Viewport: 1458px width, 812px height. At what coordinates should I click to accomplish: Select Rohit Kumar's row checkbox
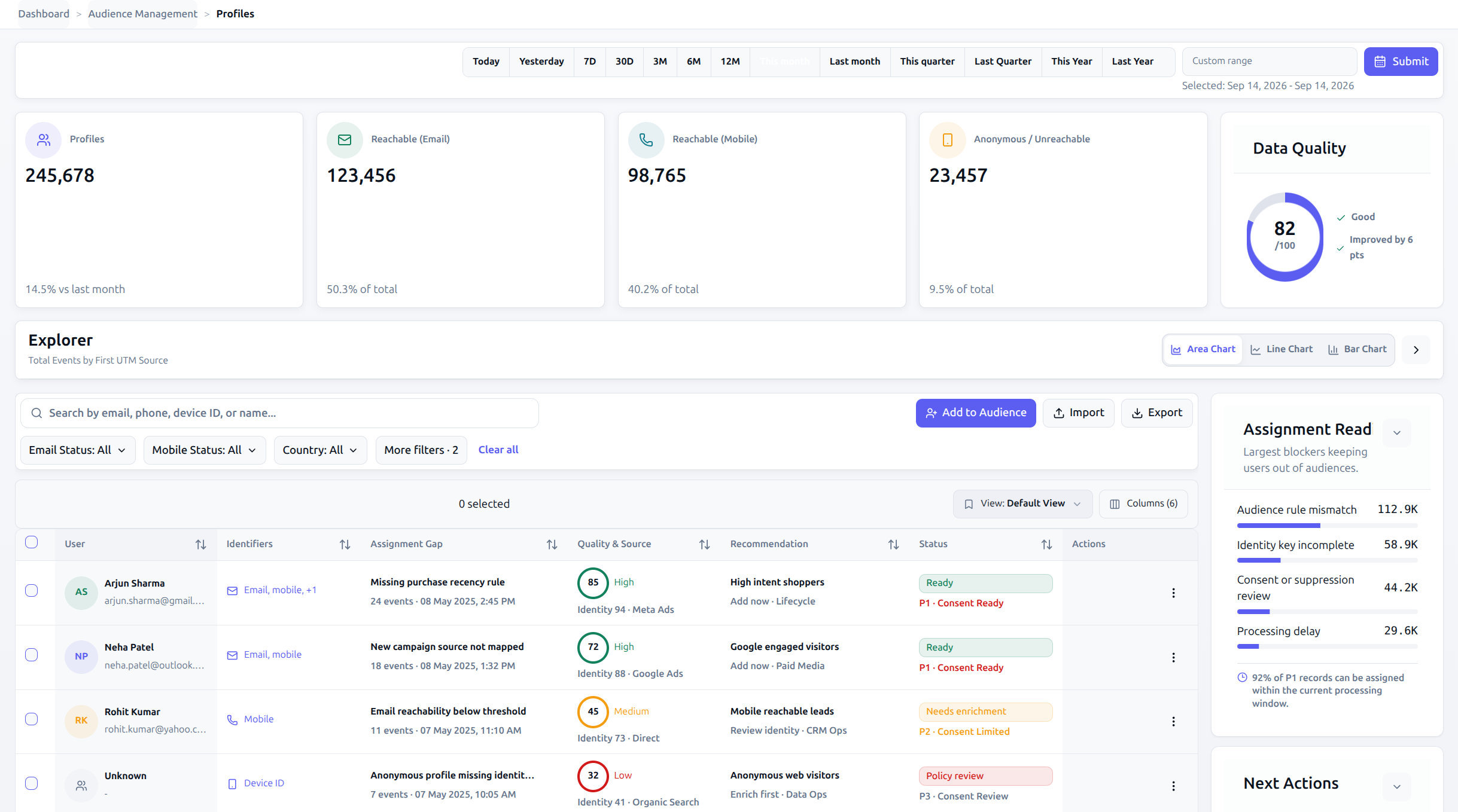[32, 719]
